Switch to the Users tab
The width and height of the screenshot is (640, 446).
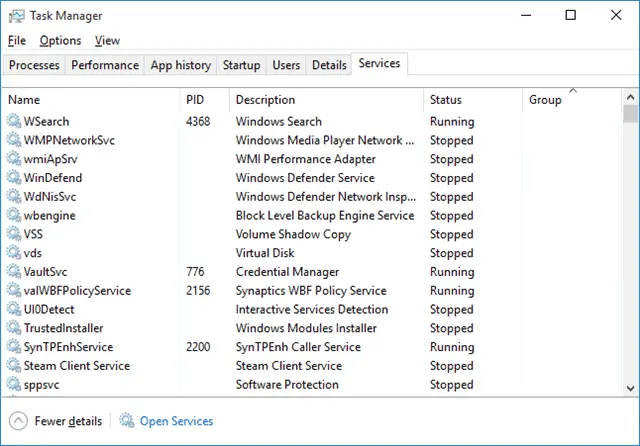pos(286,65)
